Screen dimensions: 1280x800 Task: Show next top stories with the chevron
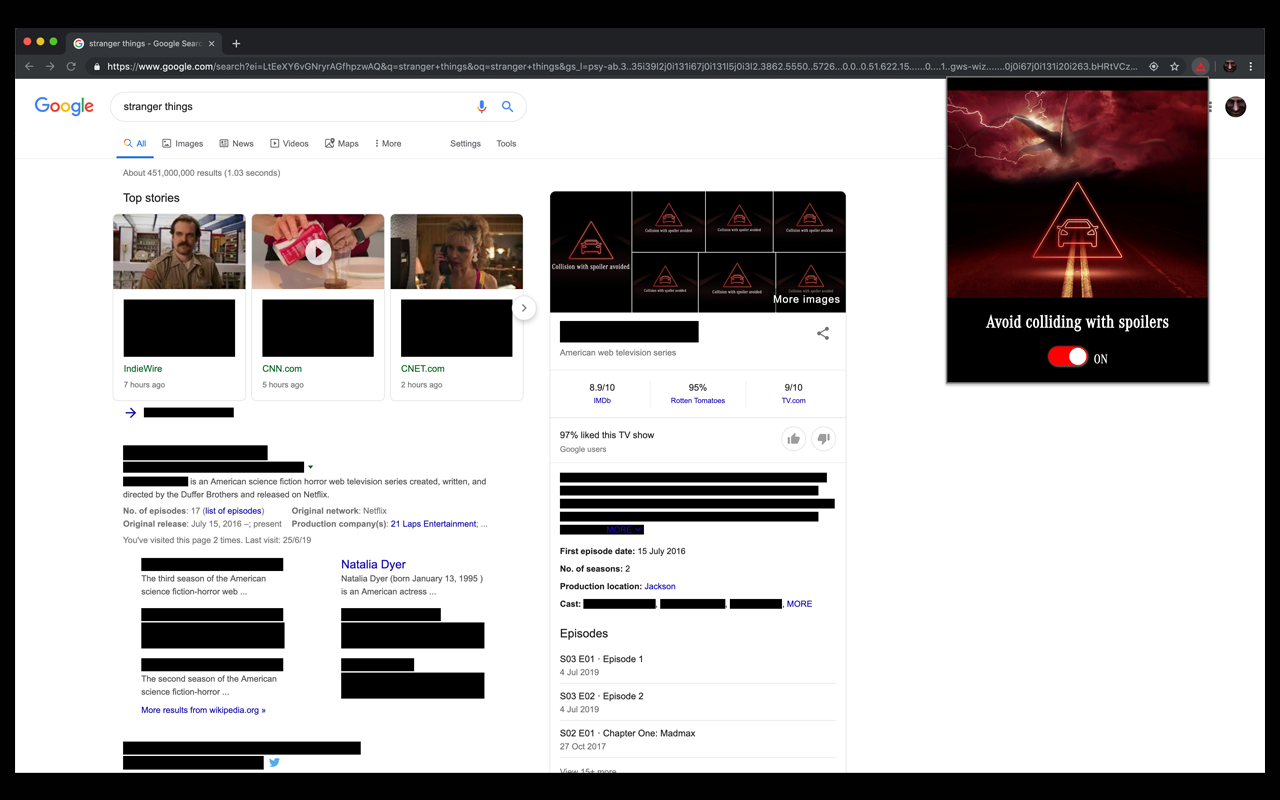[524, 308]
